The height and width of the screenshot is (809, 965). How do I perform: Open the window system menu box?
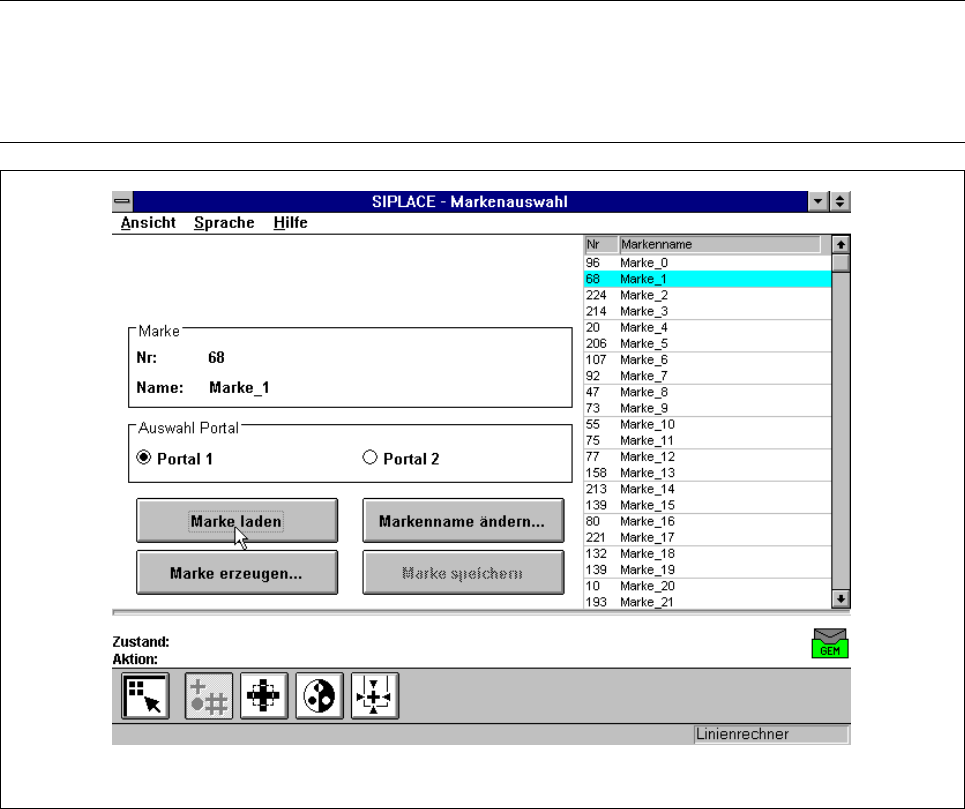(122, 201)
